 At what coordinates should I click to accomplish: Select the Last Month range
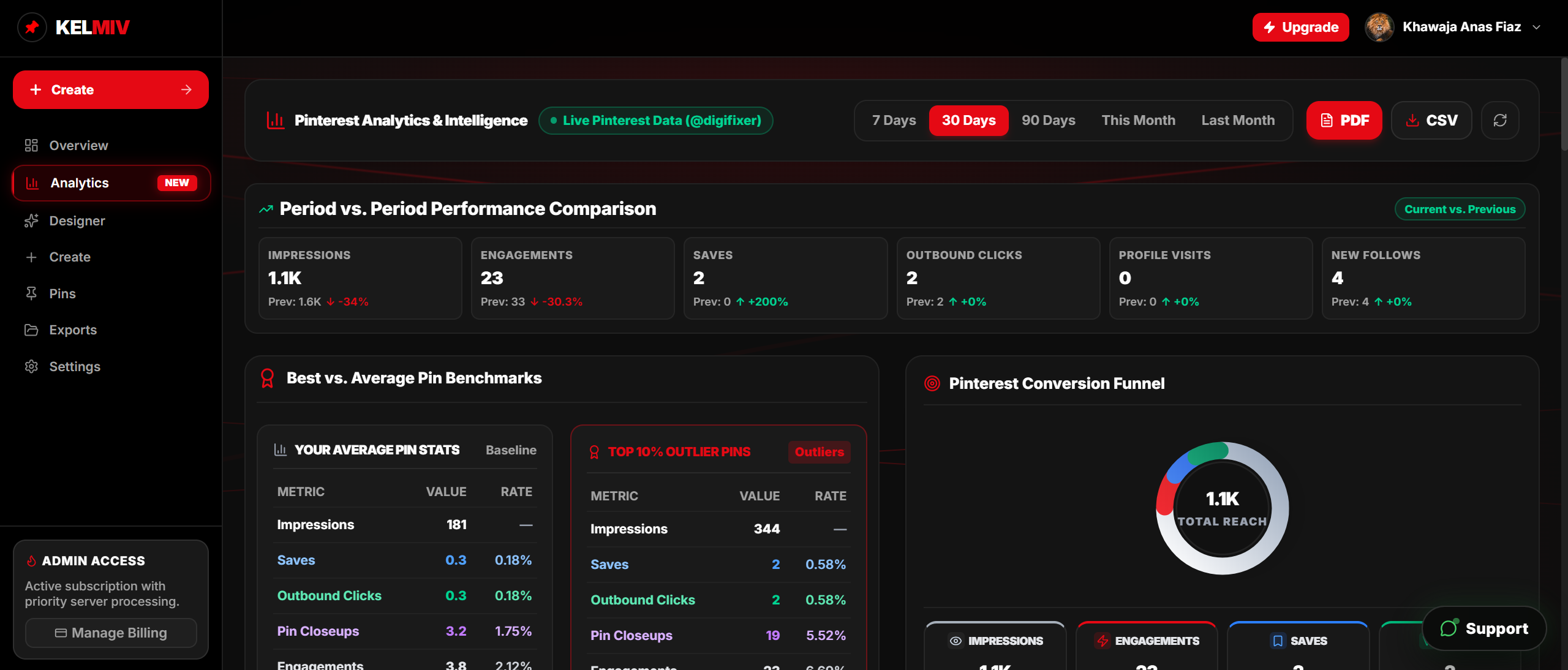pyautogui.click(x=1238, y=121)
